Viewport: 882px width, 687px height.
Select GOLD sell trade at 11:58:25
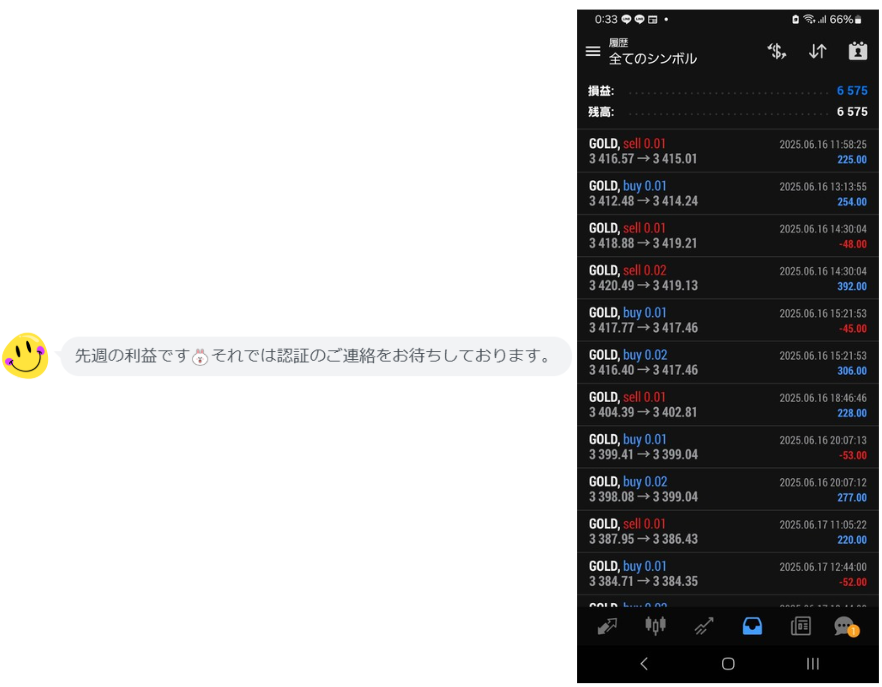pyautogui.click(x=727, y=151)
